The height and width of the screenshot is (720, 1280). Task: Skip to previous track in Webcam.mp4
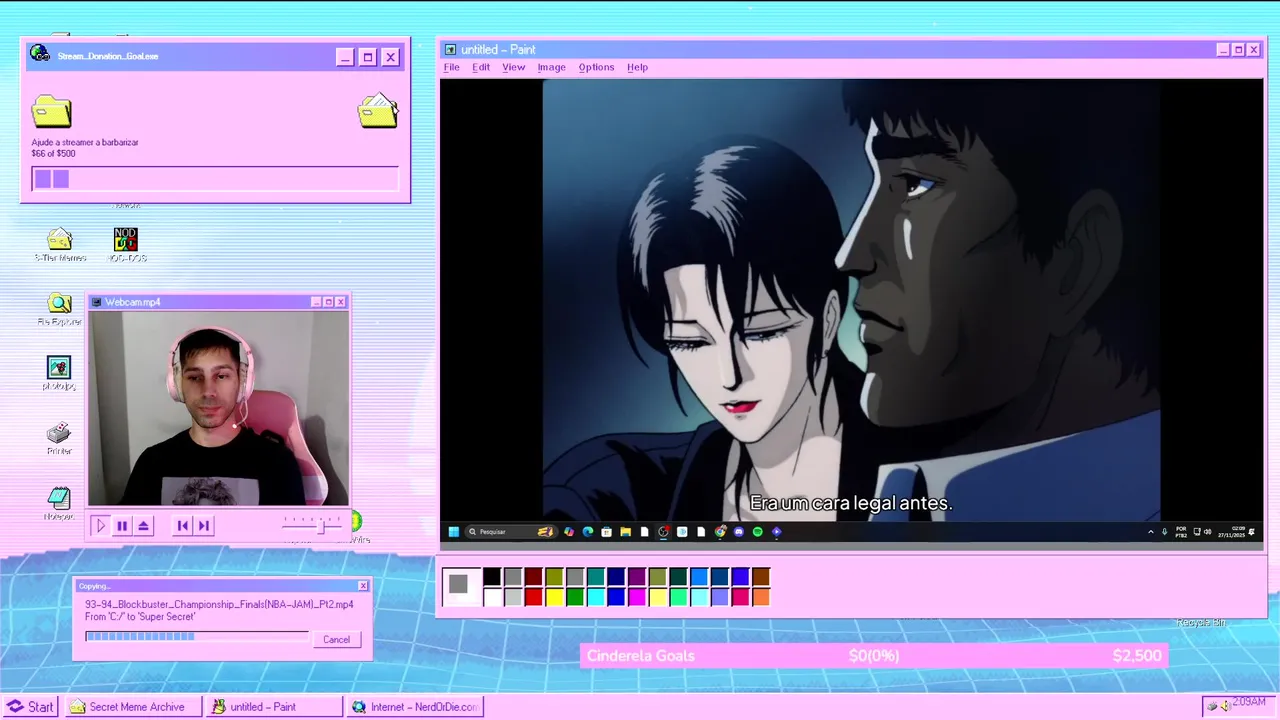tap(182, 525)
